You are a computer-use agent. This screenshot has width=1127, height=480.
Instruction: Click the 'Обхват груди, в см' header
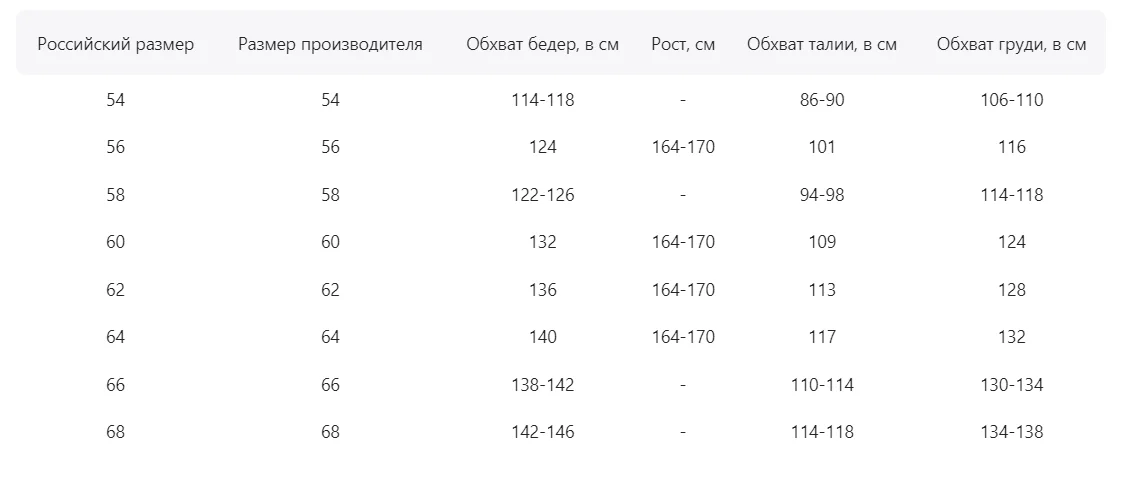click(1011, 45)
